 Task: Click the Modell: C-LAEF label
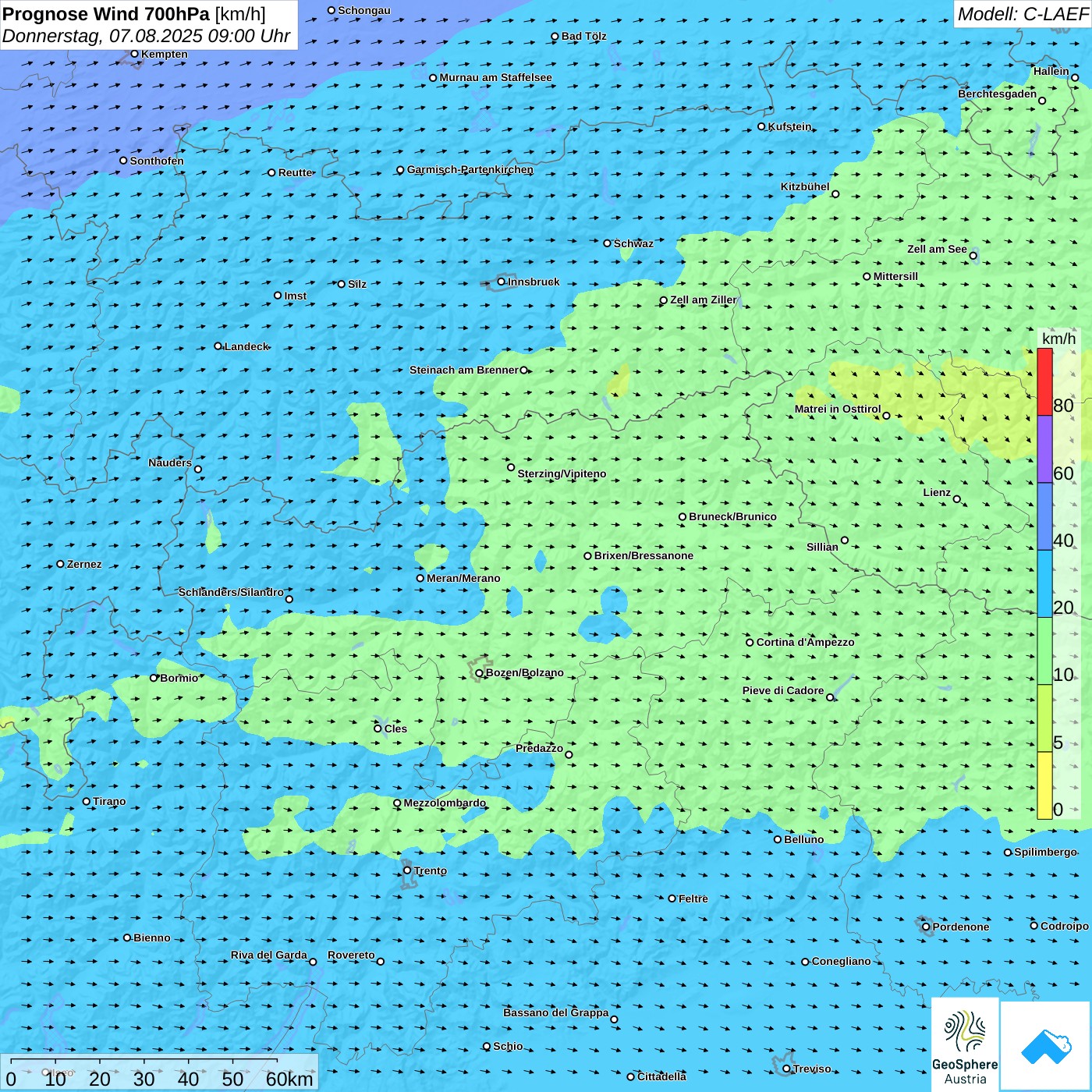coord(1022,14)
